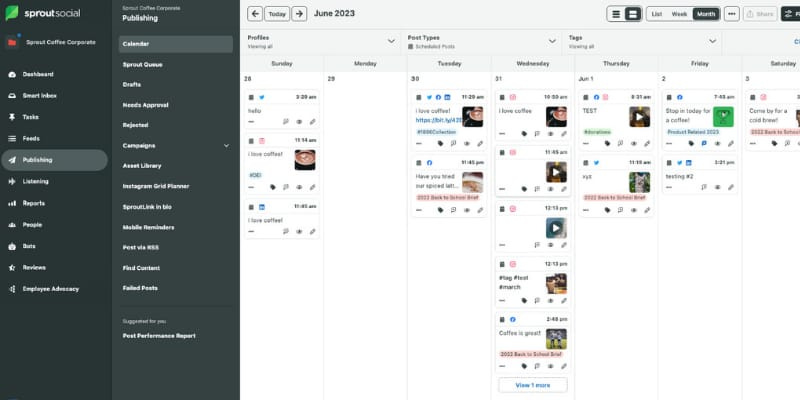Toggle eye icon on 'Have you tried' post

click(x=467, y=210)
